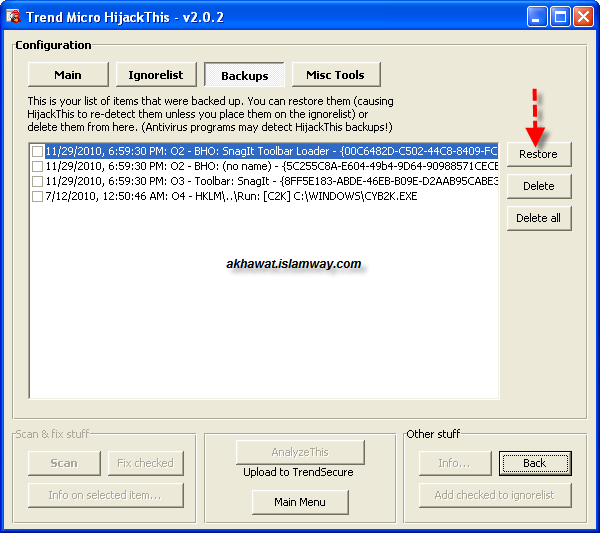Click the Delete all button
Viewport: 600px width, 533px height.
(x=539, y=218)
